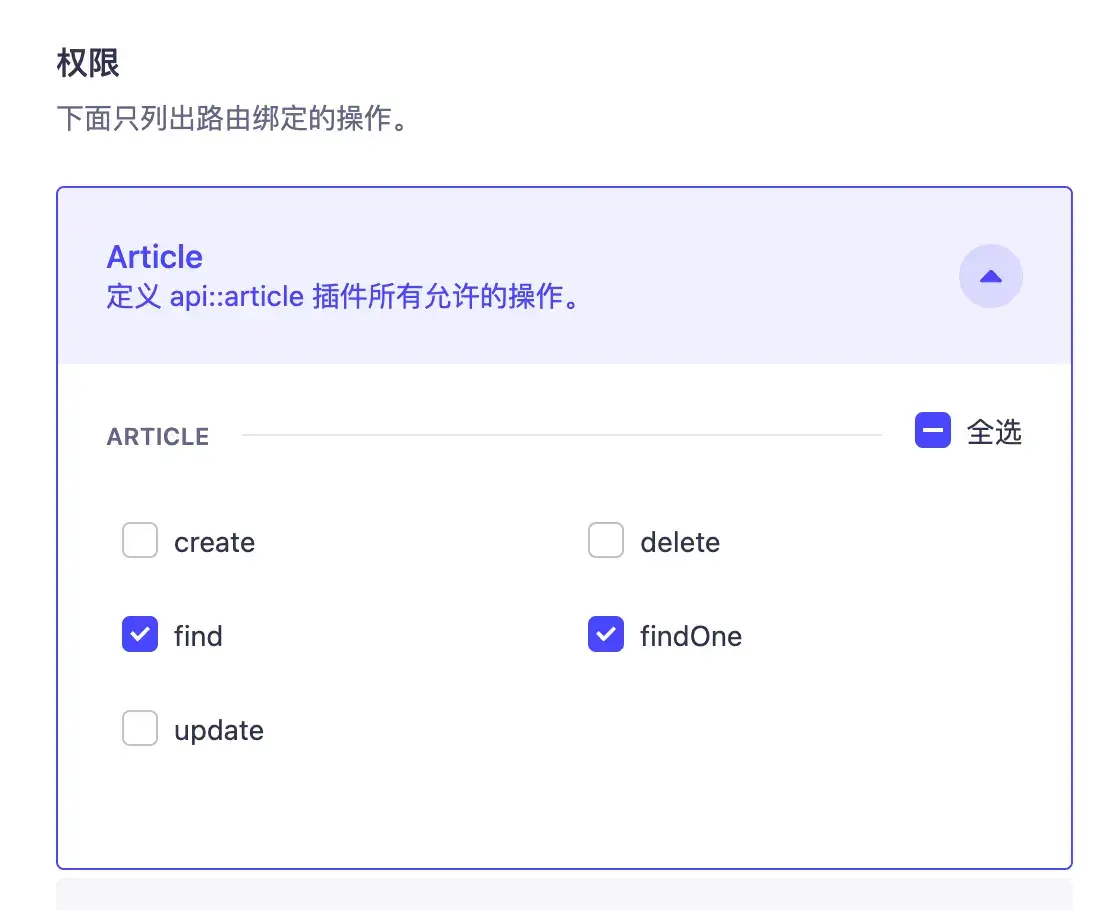Screen dimensions: 1096x910
Task: Uncheck the findOne permission checkbox
Action: click(x=605, y=635)
